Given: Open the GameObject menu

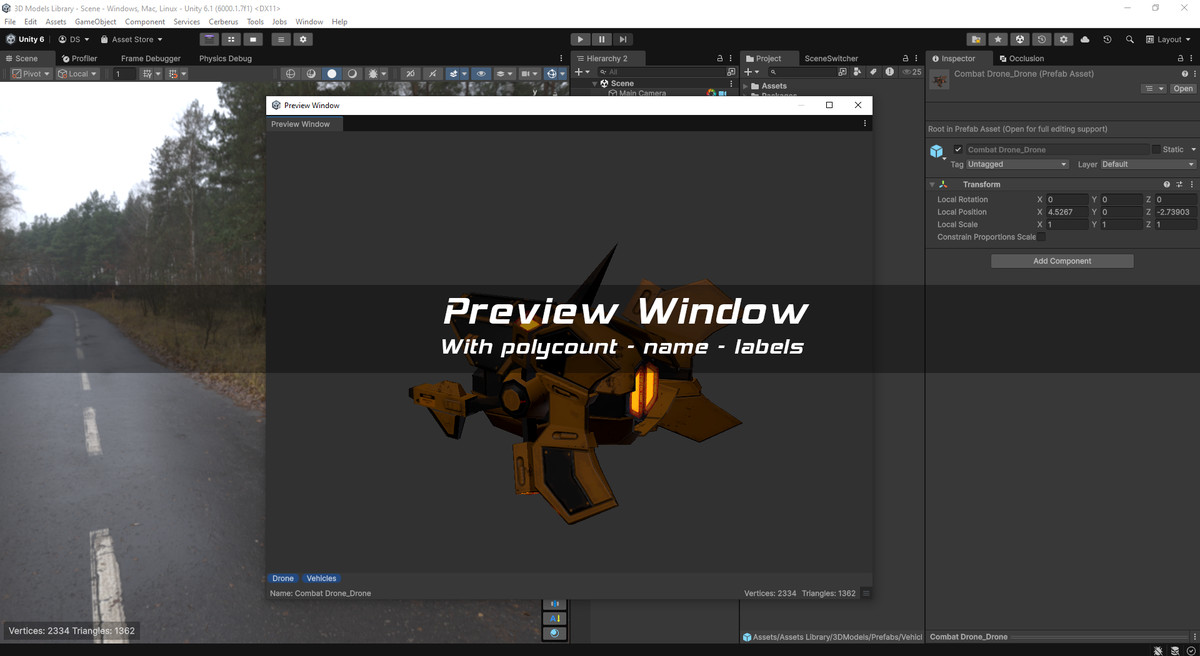Looking at the screenshot, I should point(96,21).
